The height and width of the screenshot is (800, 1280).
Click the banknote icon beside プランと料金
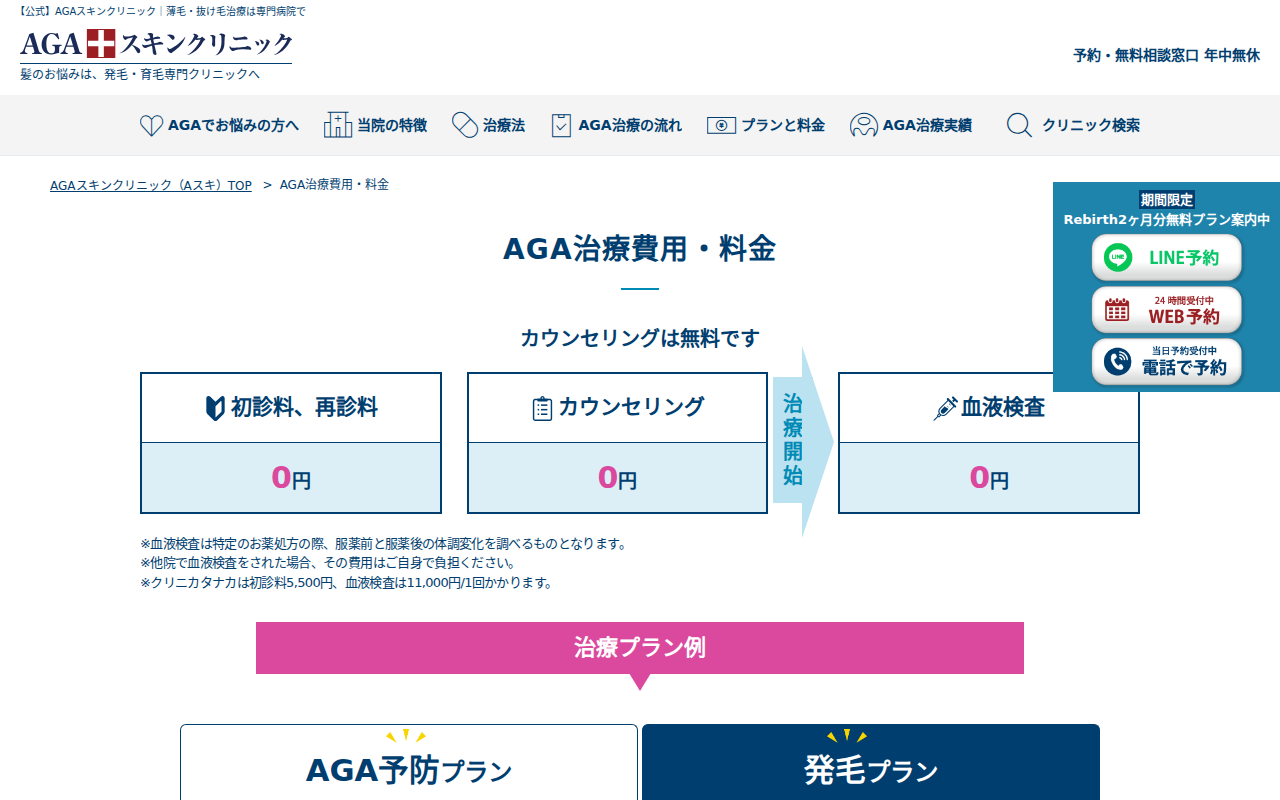pos(721,125)
